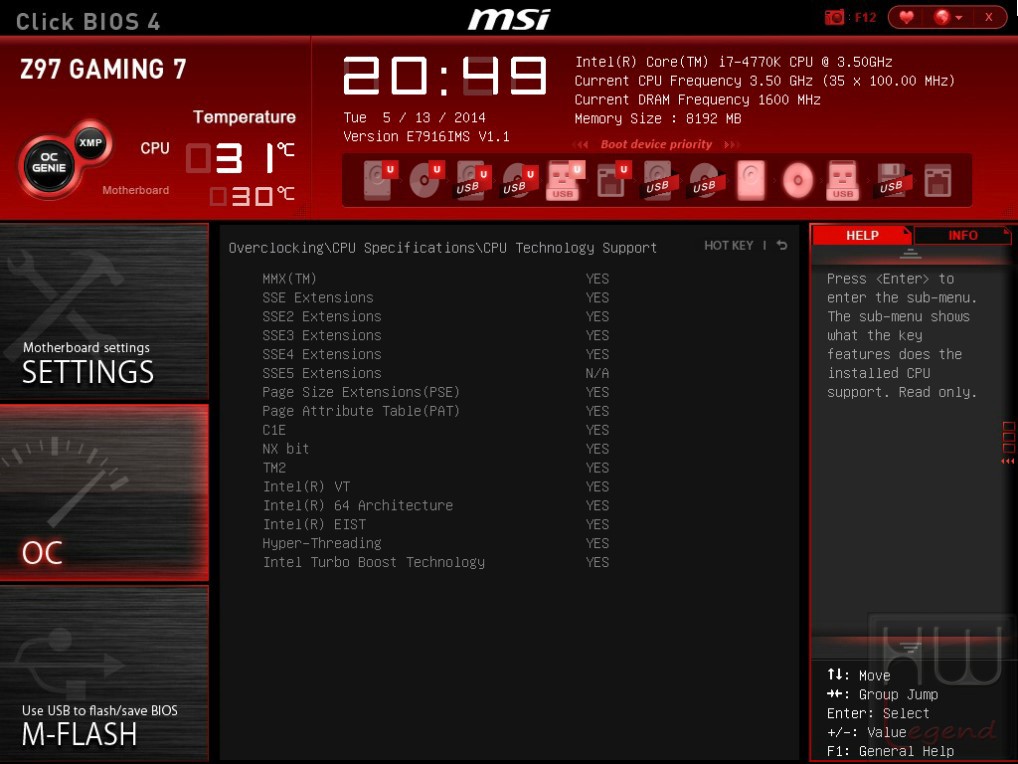The width and height of the screenshot is (1018, 764).
Task: Select the NX bit row
Action: coord(436,449)
